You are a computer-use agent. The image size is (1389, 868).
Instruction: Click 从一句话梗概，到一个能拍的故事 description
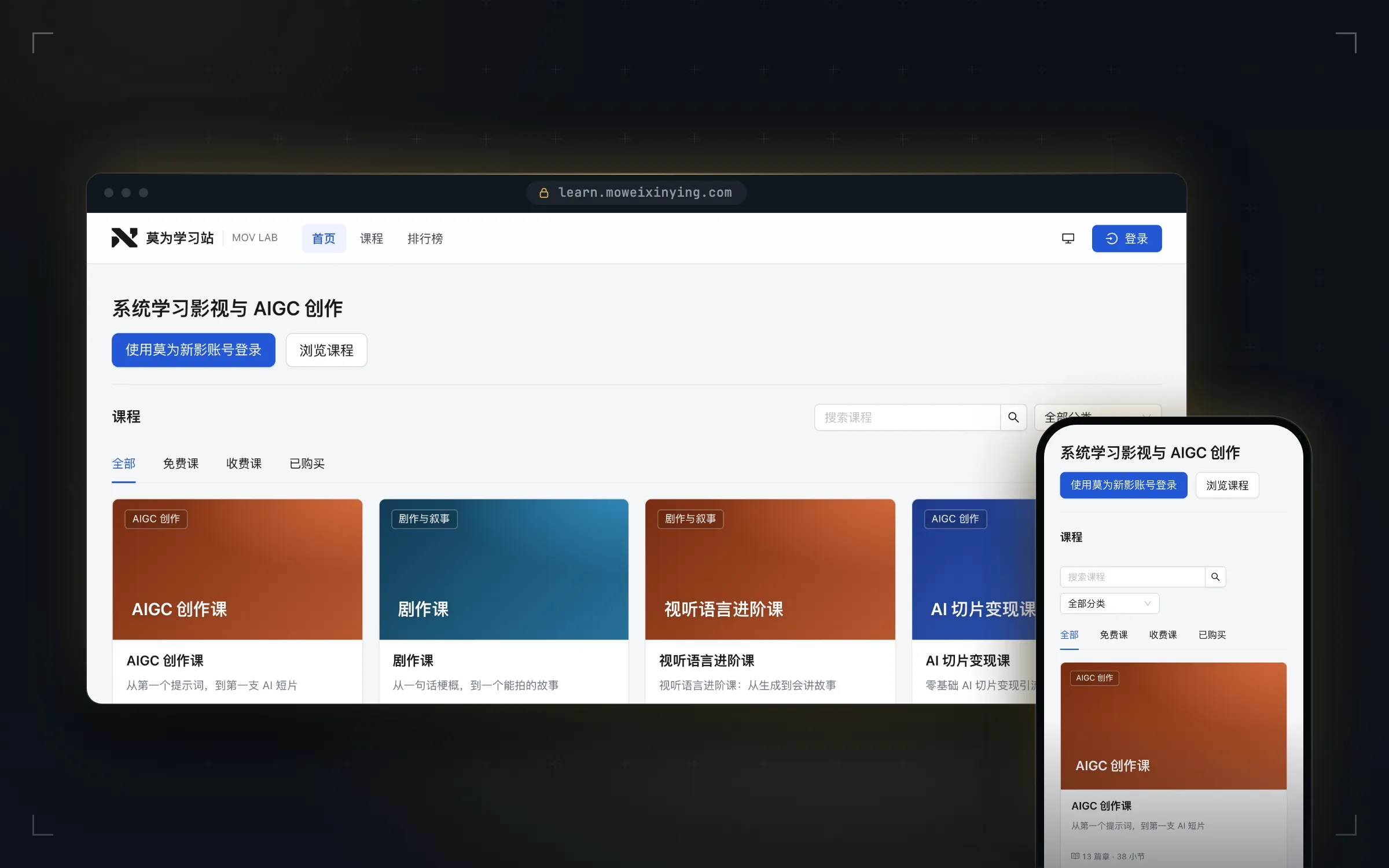coord(476,685)
